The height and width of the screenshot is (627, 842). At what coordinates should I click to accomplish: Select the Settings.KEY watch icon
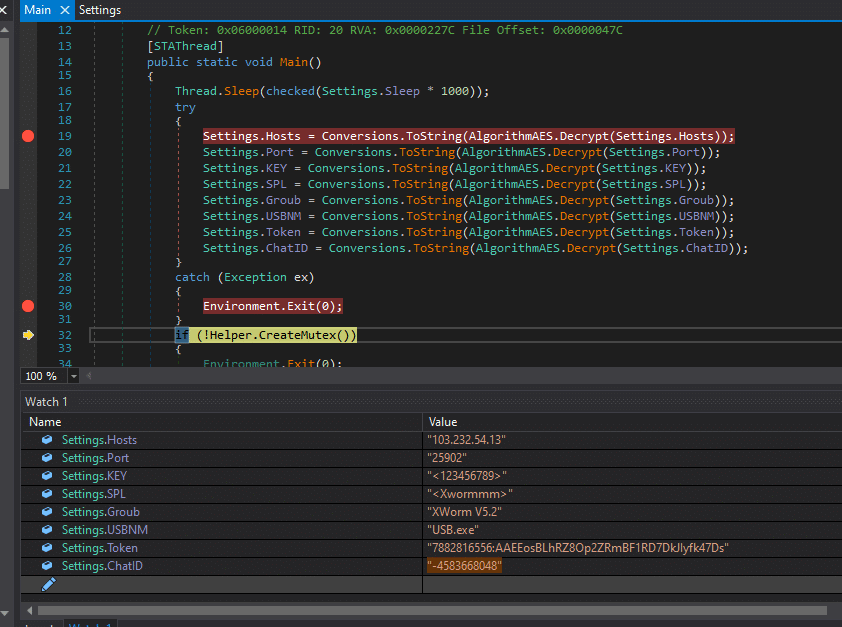pyautogui.click(x=47, y=476)
